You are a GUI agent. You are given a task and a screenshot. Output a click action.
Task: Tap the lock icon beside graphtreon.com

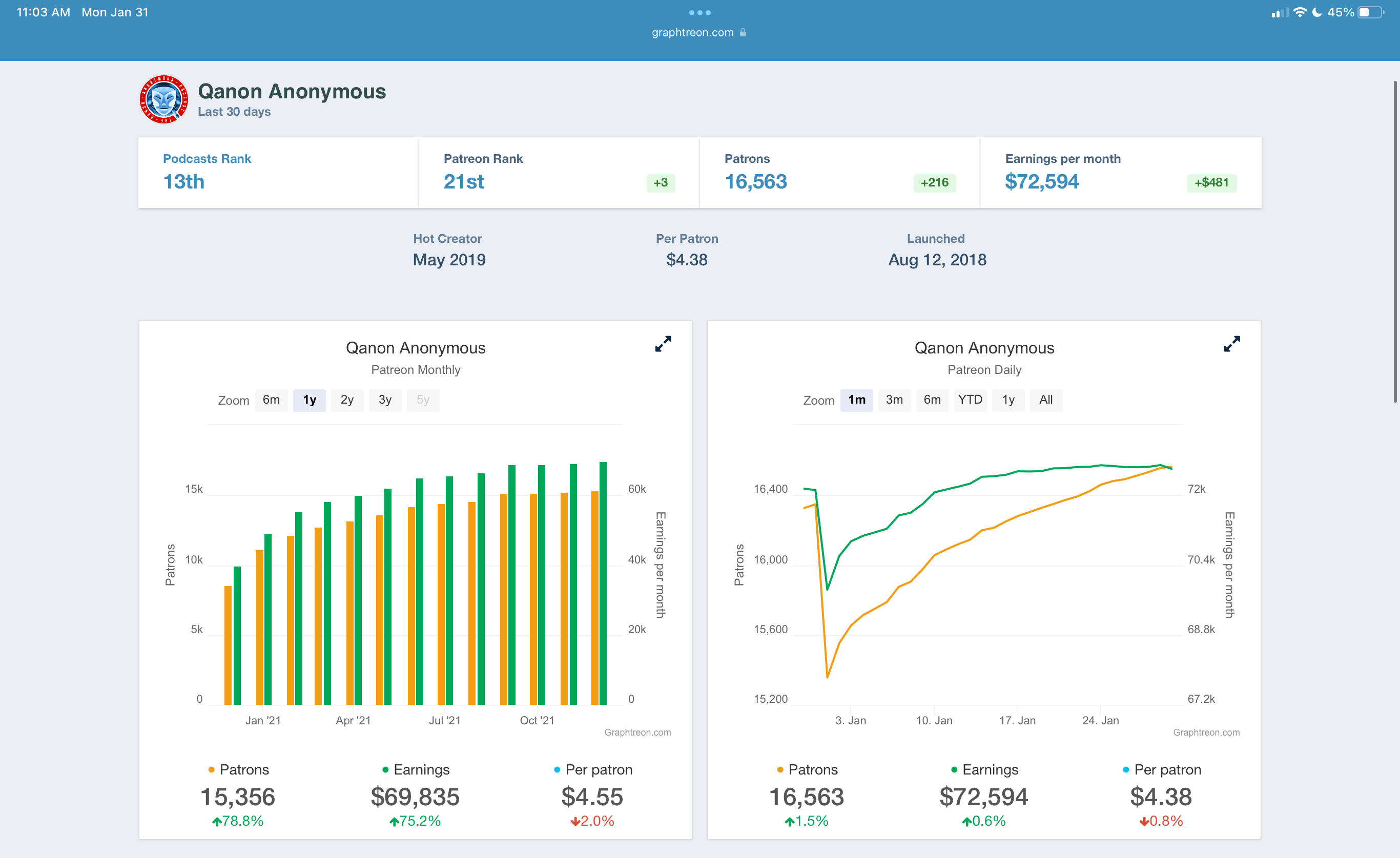point(743,32)
